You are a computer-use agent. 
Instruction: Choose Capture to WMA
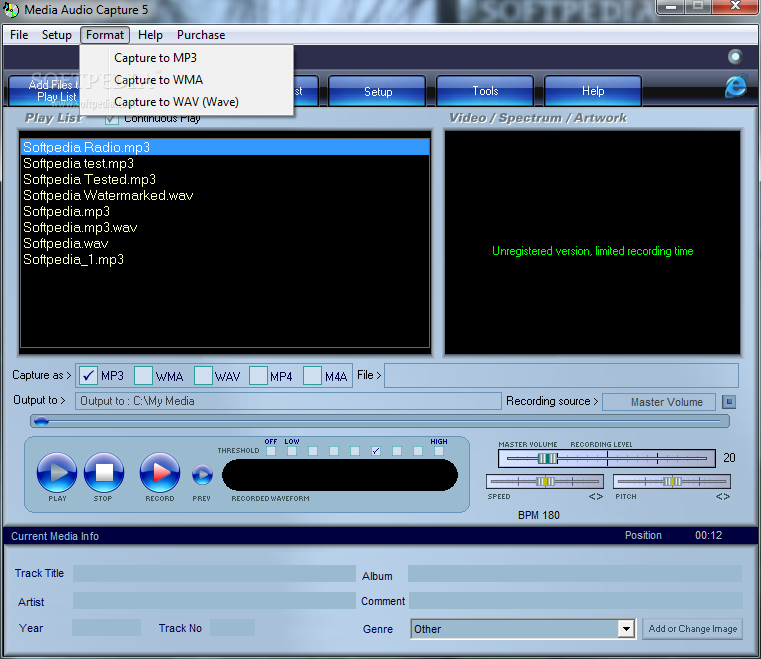pyautogui.click(x=186, y=80)
